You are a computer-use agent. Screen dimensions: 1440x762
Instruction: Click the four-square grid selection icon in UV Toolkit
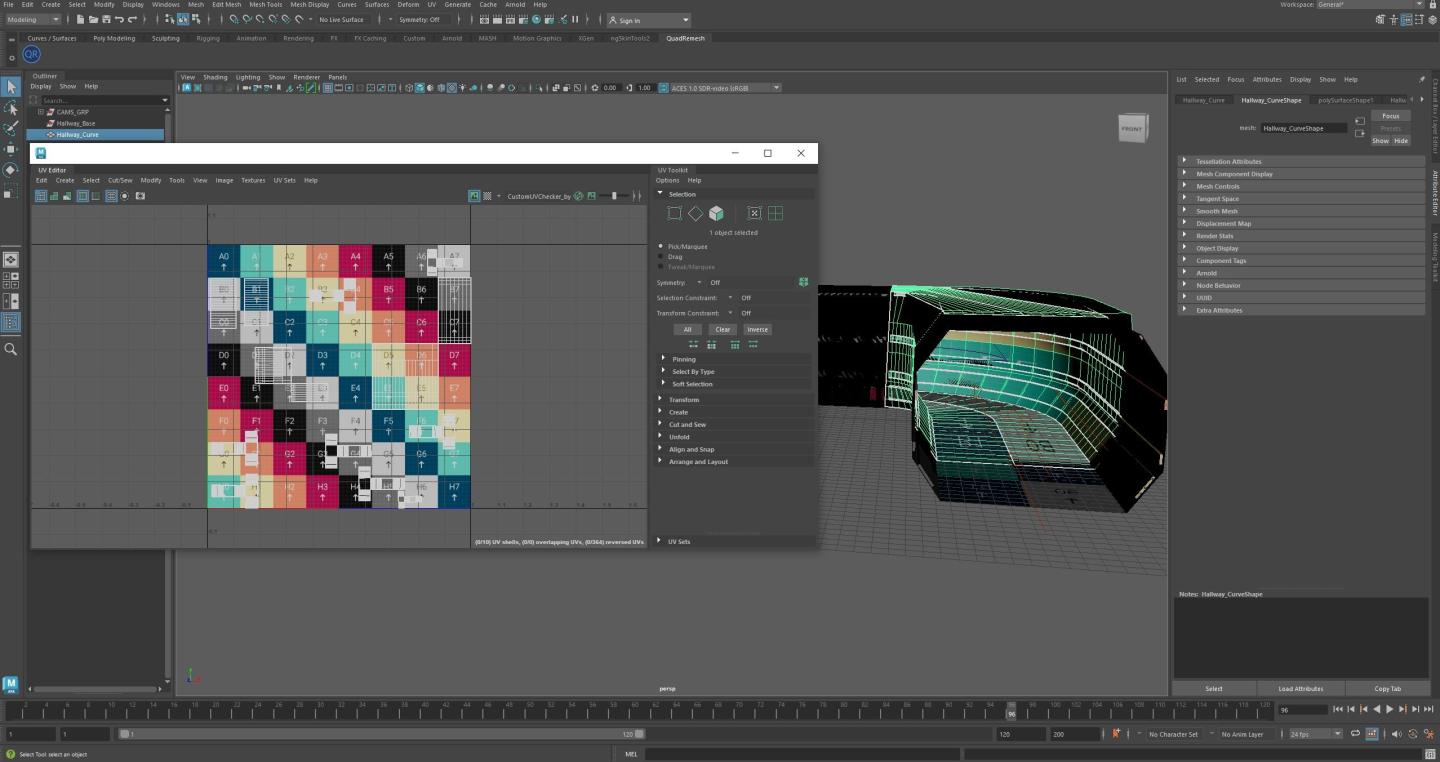[775, 213]
